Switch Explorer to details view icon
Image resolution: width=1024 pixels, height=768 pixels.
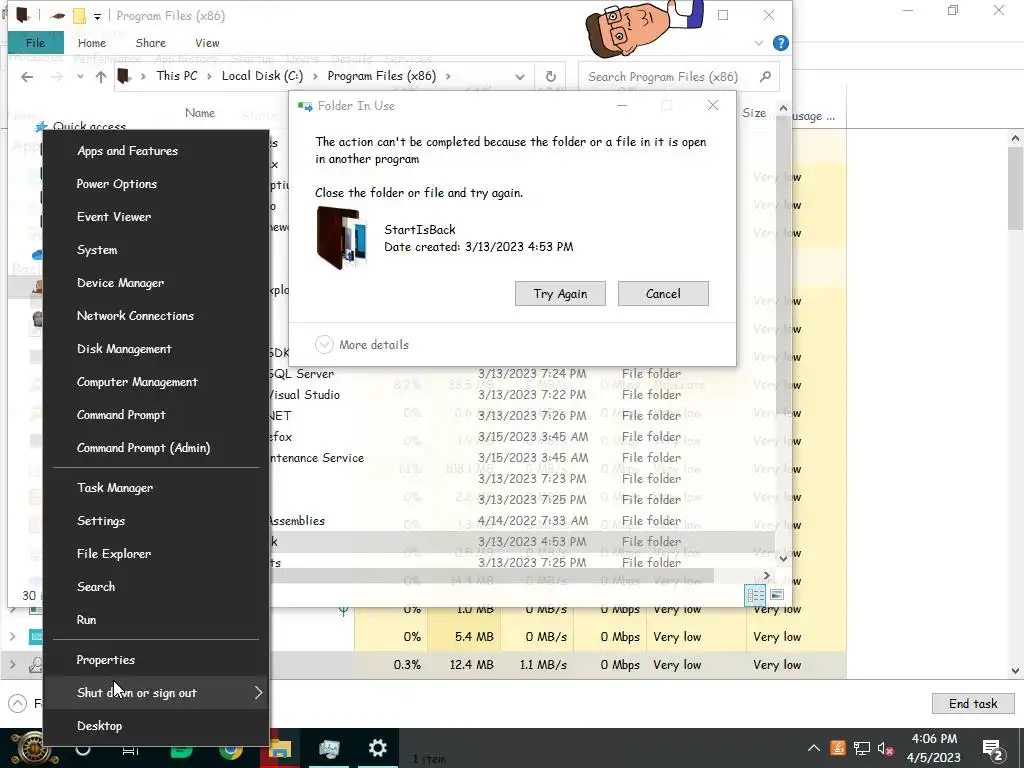[x=756, y=595]
